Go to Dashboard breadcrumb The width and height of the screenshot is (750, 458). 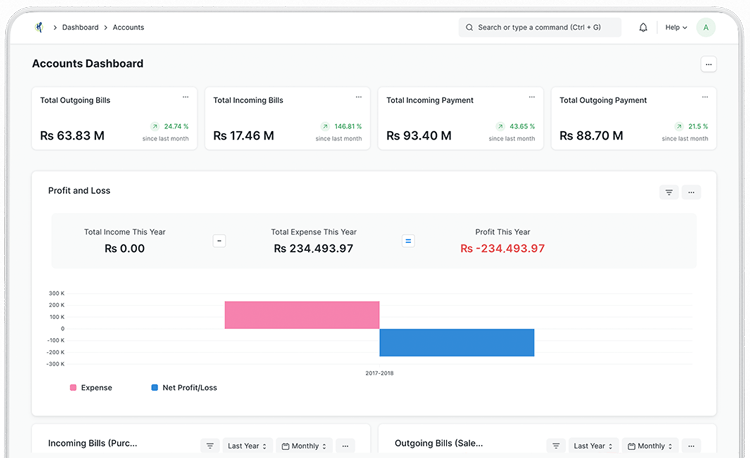pos(80,28)
